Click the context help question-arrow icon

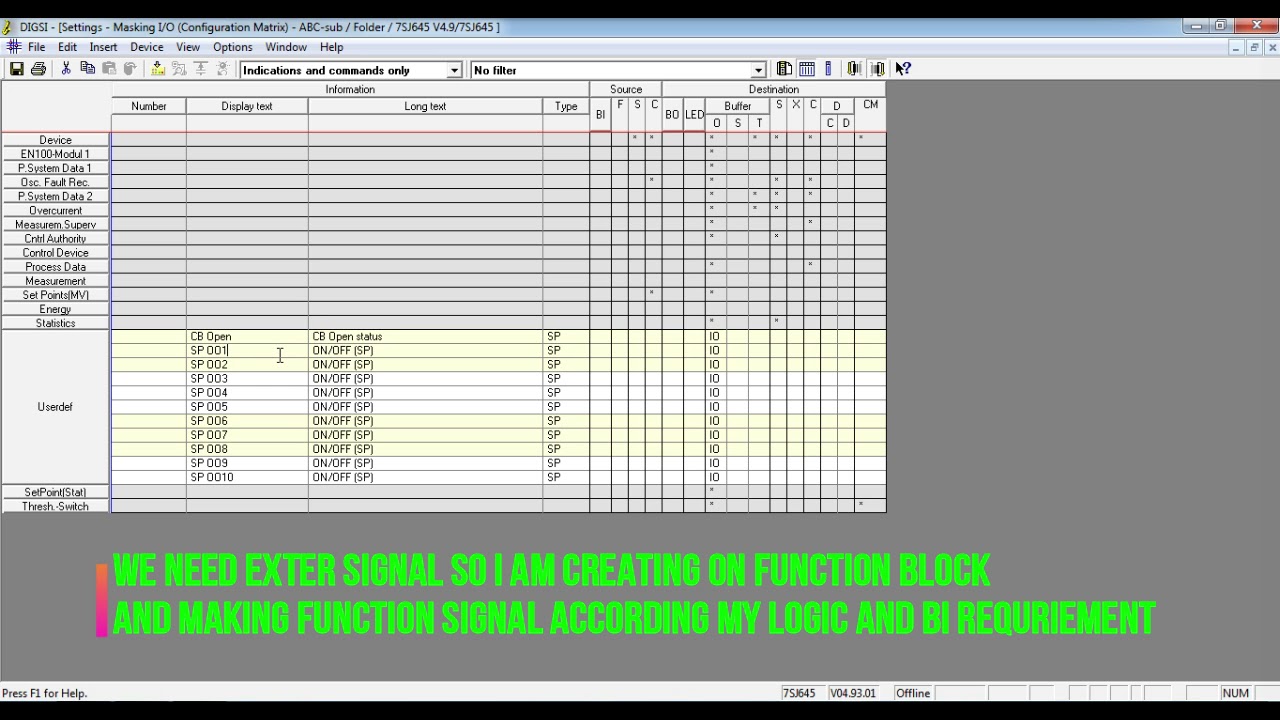pos(903,69)
